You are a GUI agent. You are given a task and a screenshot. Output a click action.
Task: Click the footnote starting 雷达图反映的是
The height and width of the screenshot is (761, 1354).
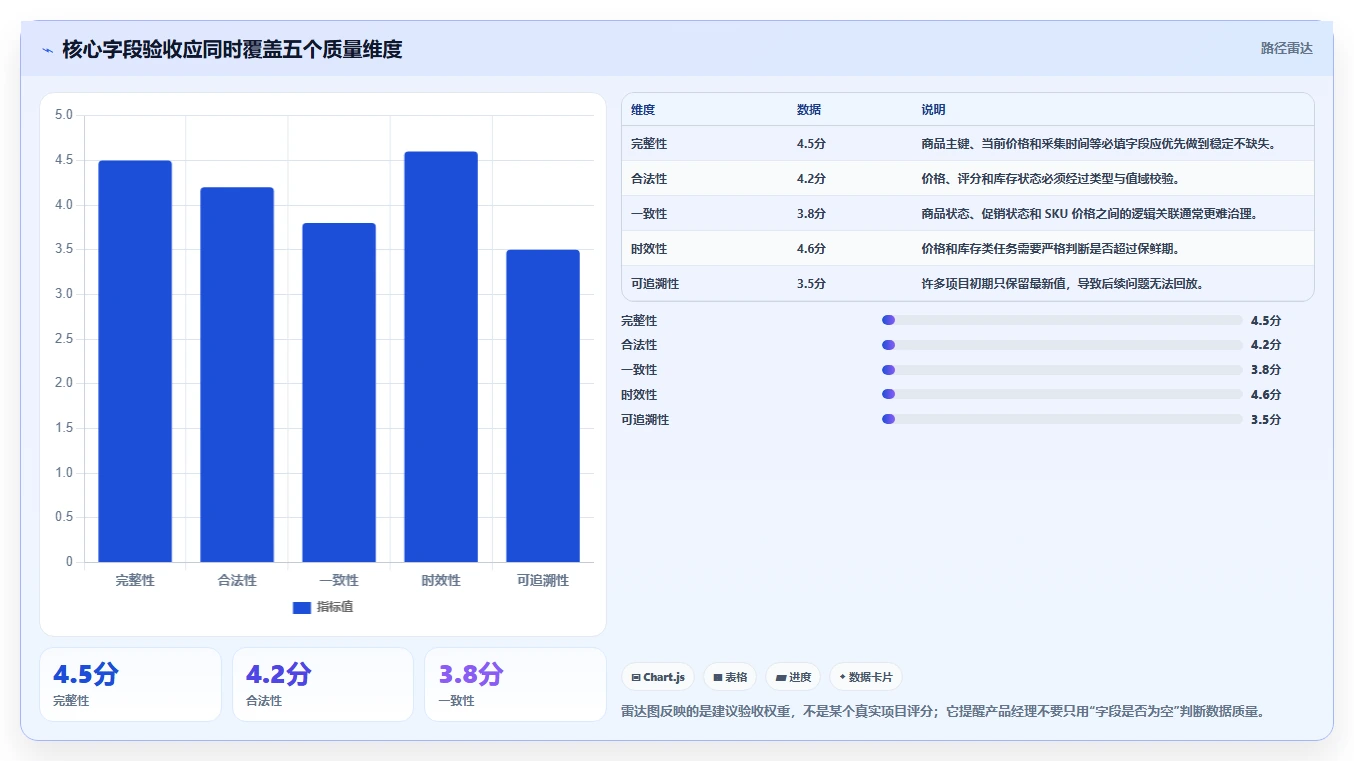(943, 712)
